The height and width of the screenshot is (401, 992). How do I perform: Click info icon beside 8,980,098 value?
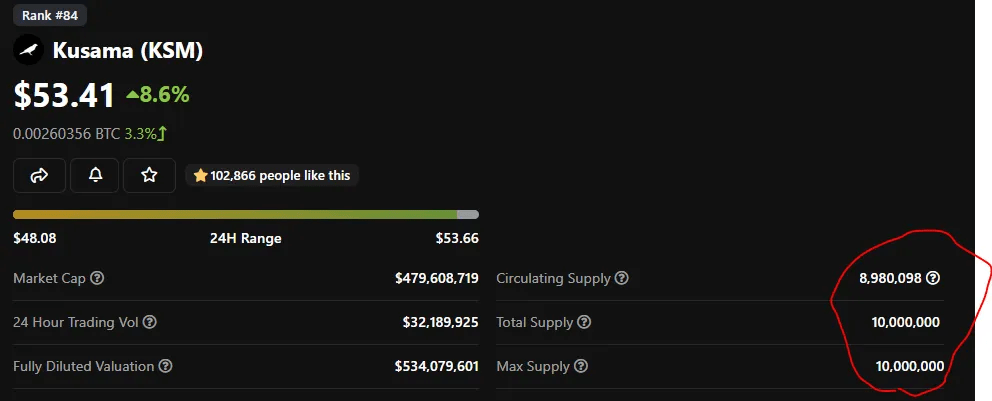[x=933, y=278]
